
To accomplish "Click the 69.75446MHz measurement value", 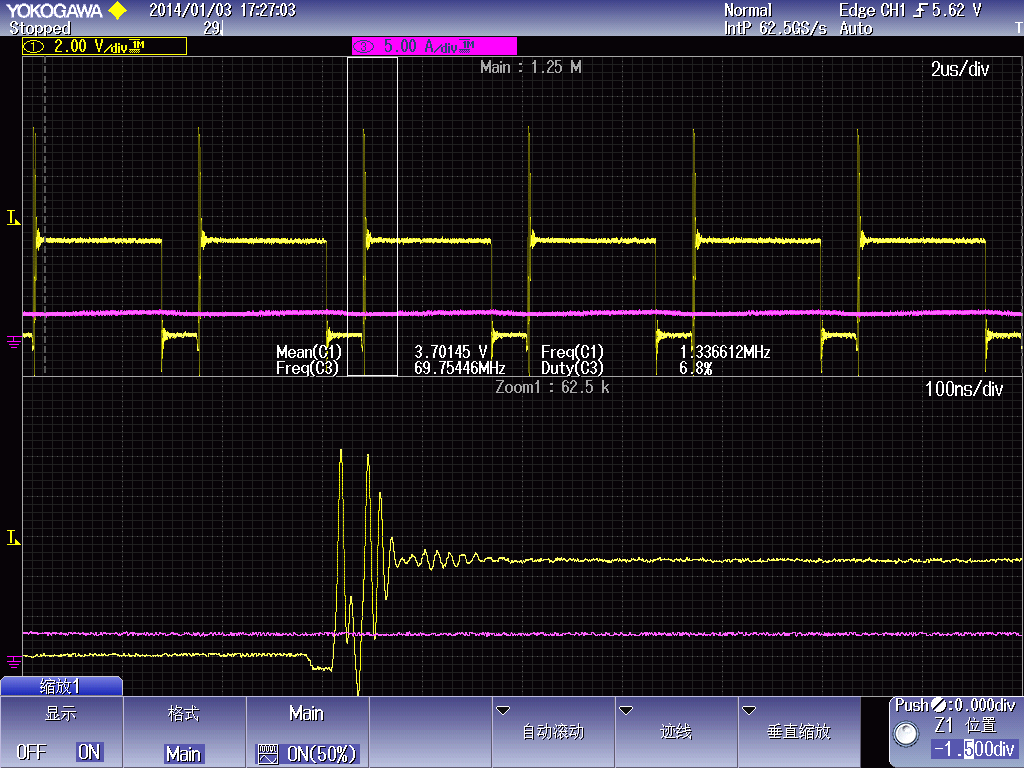I will (x=460, y=368).
